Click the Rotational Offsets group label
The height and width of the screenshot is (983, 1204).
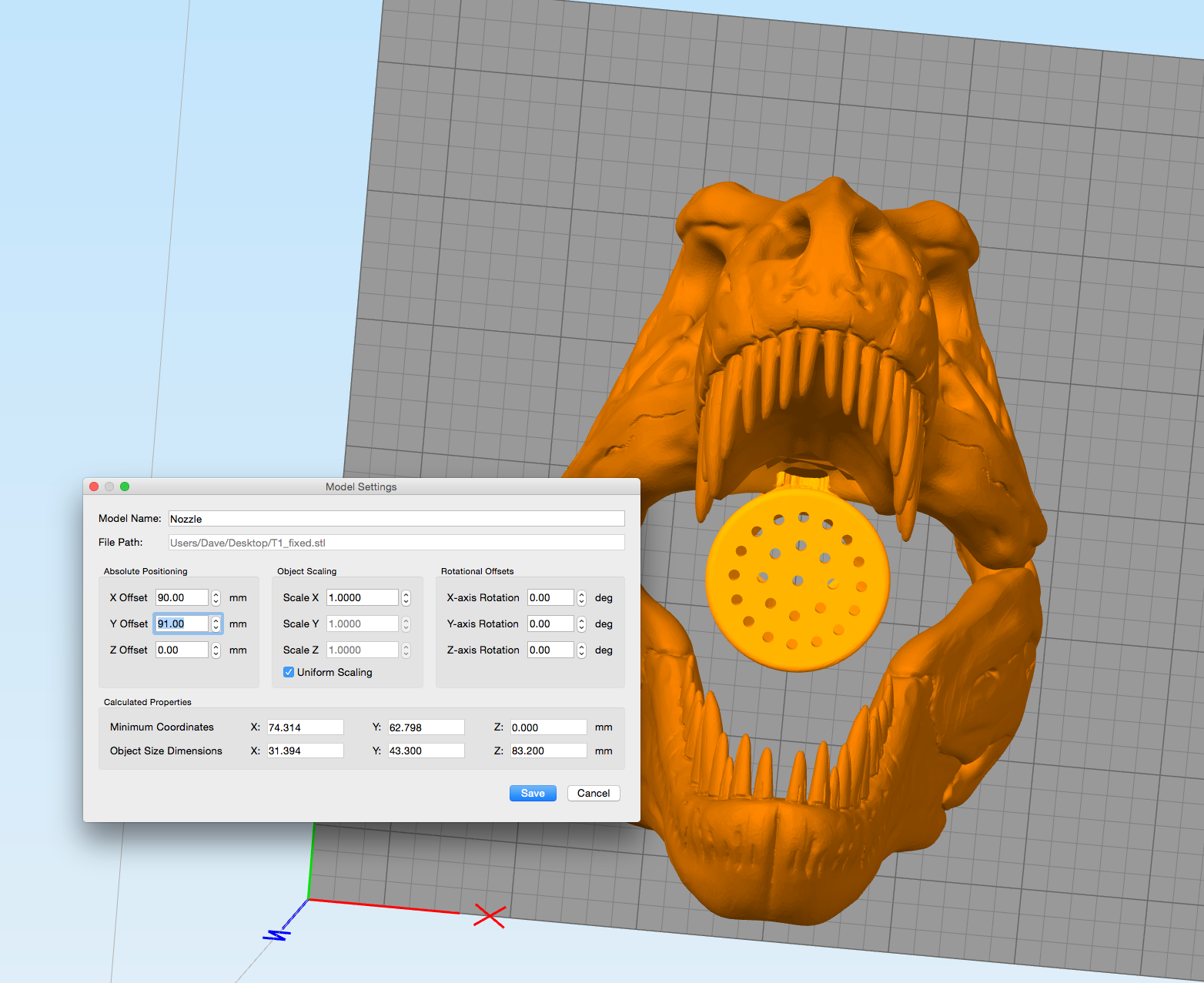(x=477, y=571)
